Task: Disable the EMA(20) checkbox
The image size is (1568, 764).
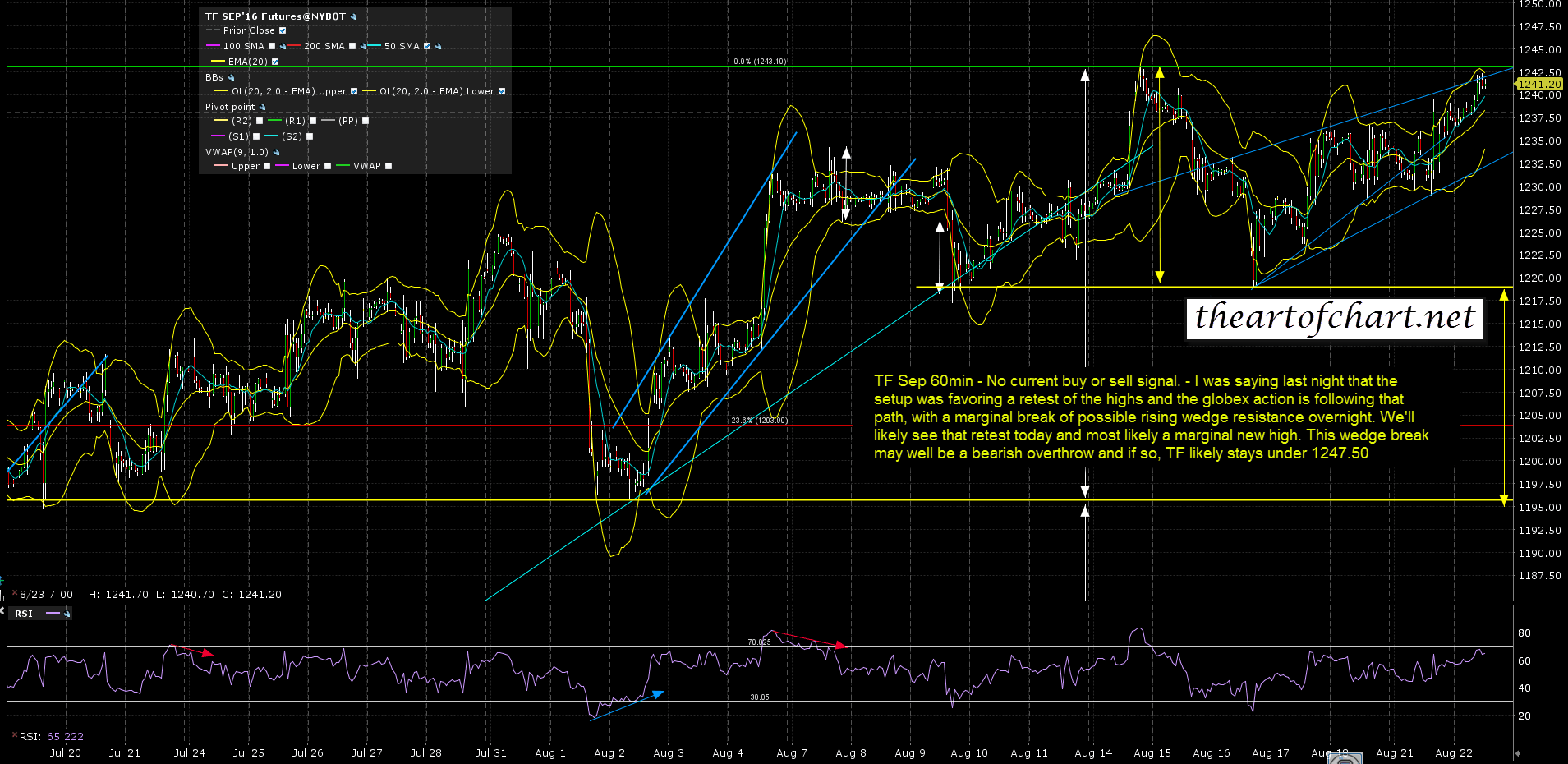Action: point(275,62)
